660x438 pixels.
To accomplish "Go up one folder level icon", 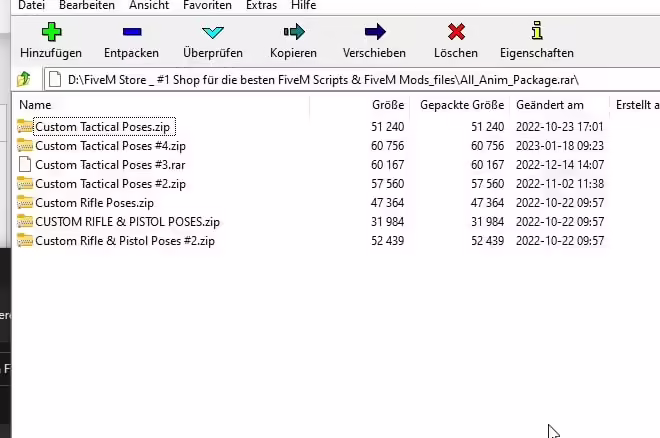I will coord(25,79).
